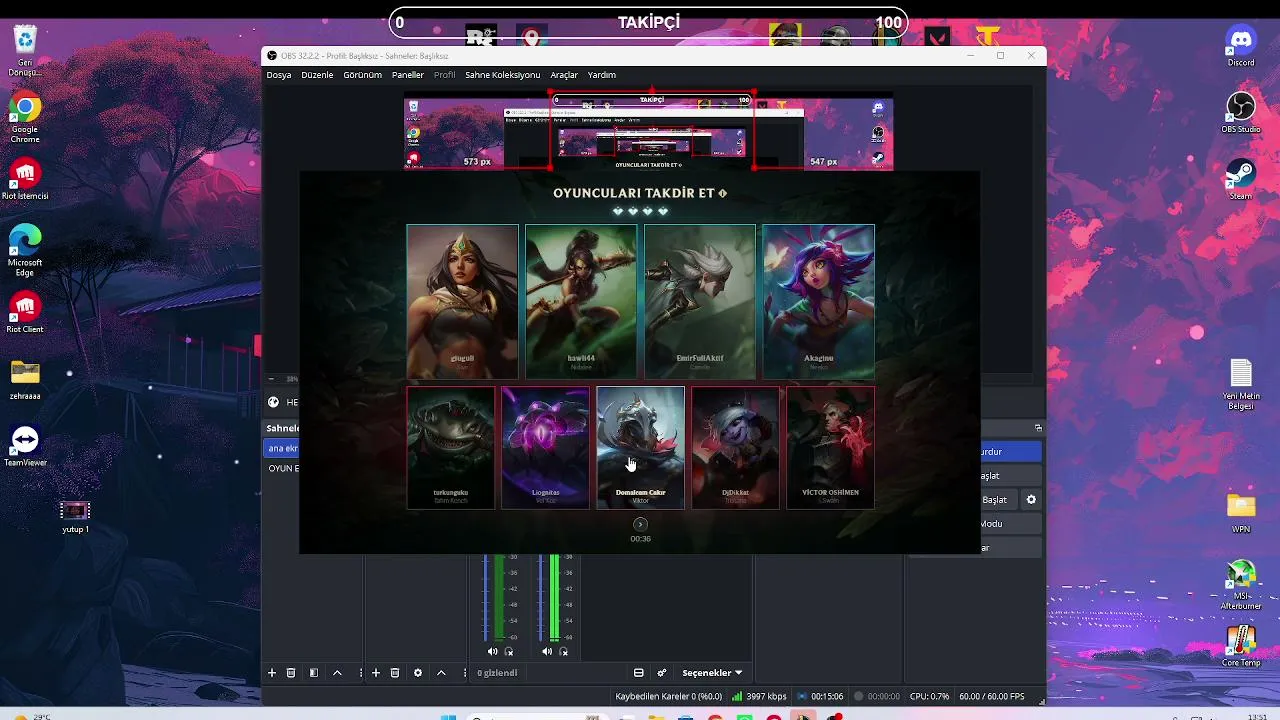Add a new source with the plus icon

pos(376,673)
